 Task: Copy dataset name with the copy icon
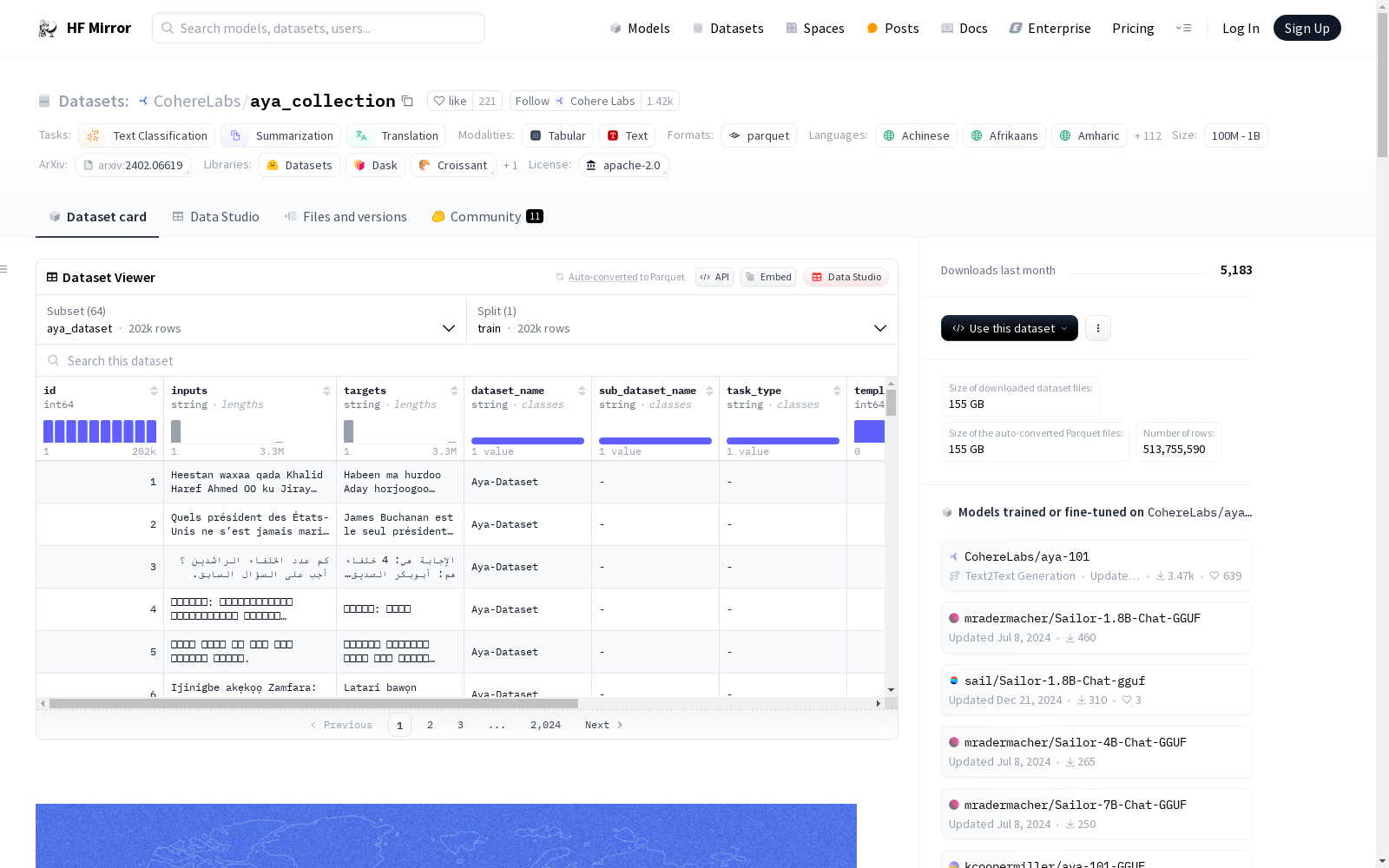pyautogui.click(x=407, y=101)
